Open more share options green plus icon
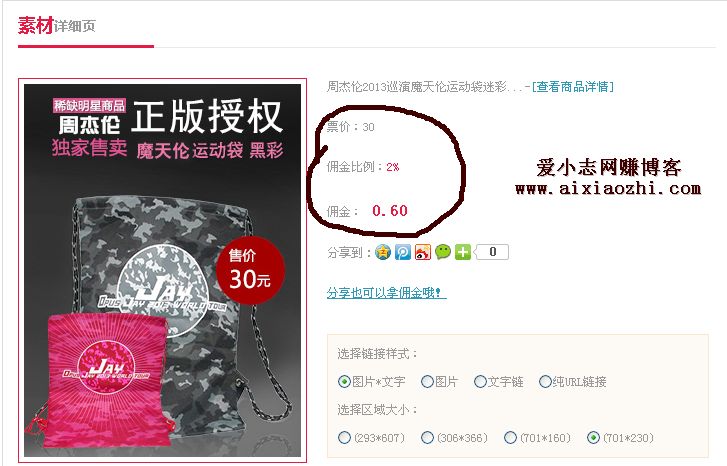This screenshot has height=466, width=727. point(463,252)
